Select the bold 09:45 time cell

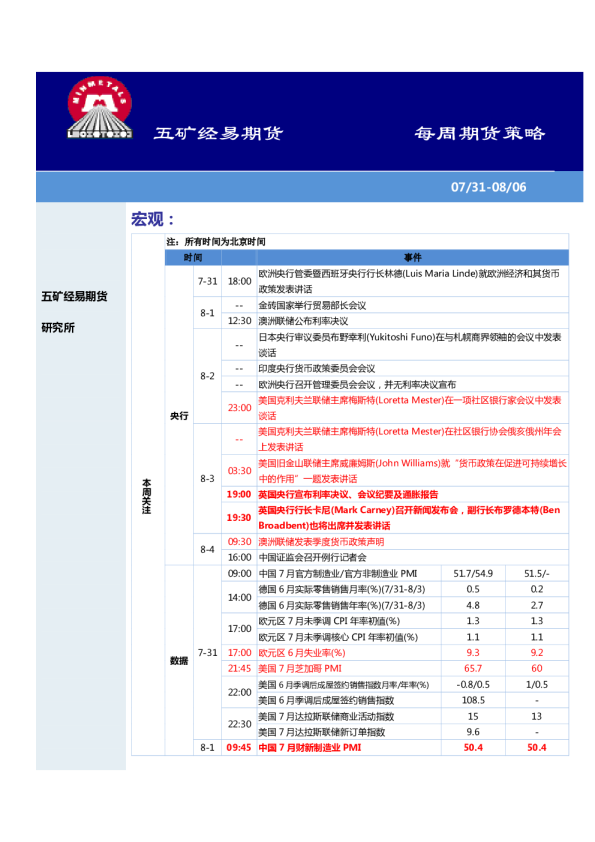[239, 747]
